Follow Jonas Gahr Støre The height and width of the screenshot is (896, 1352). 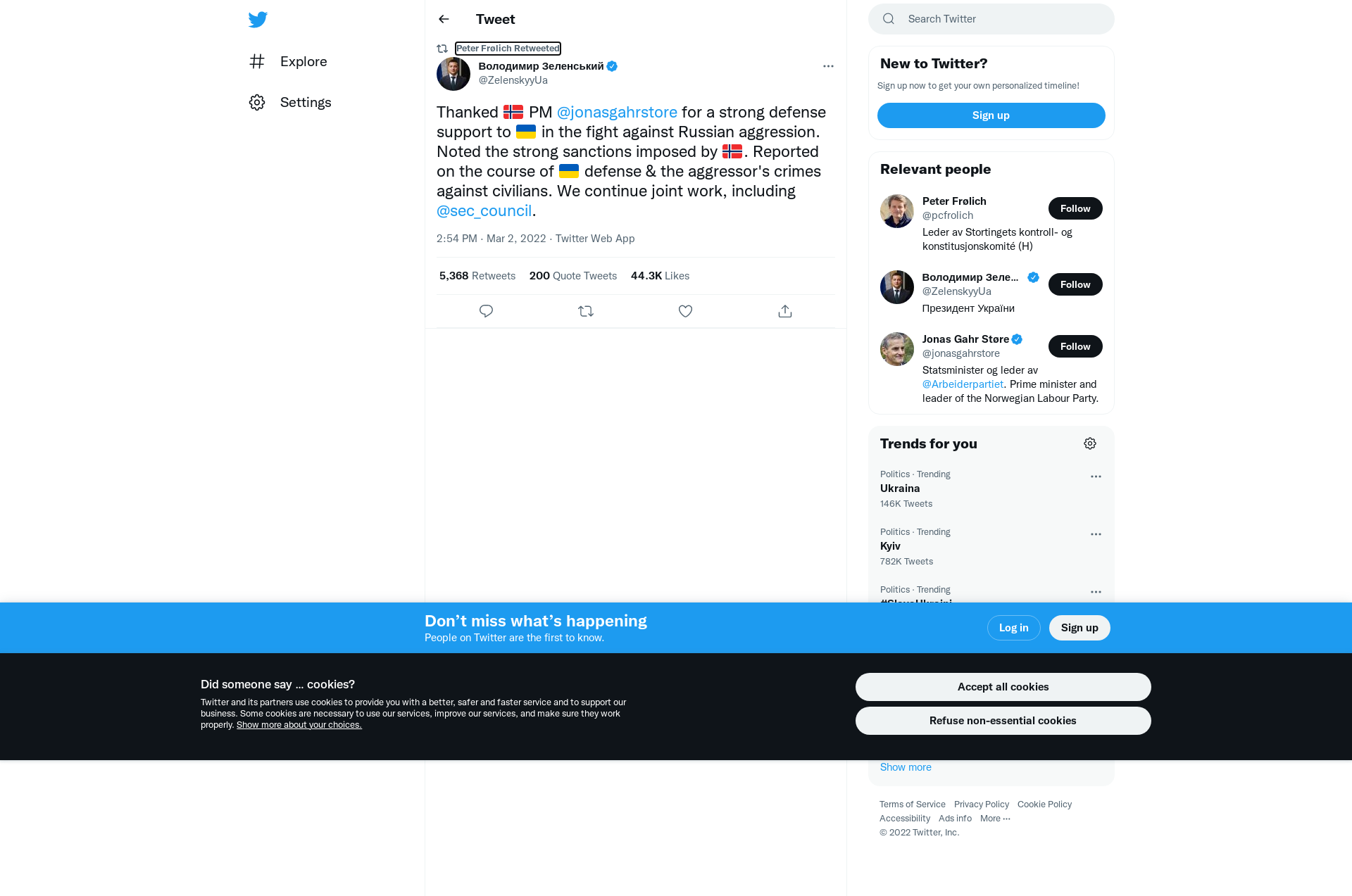[1075, 346]
